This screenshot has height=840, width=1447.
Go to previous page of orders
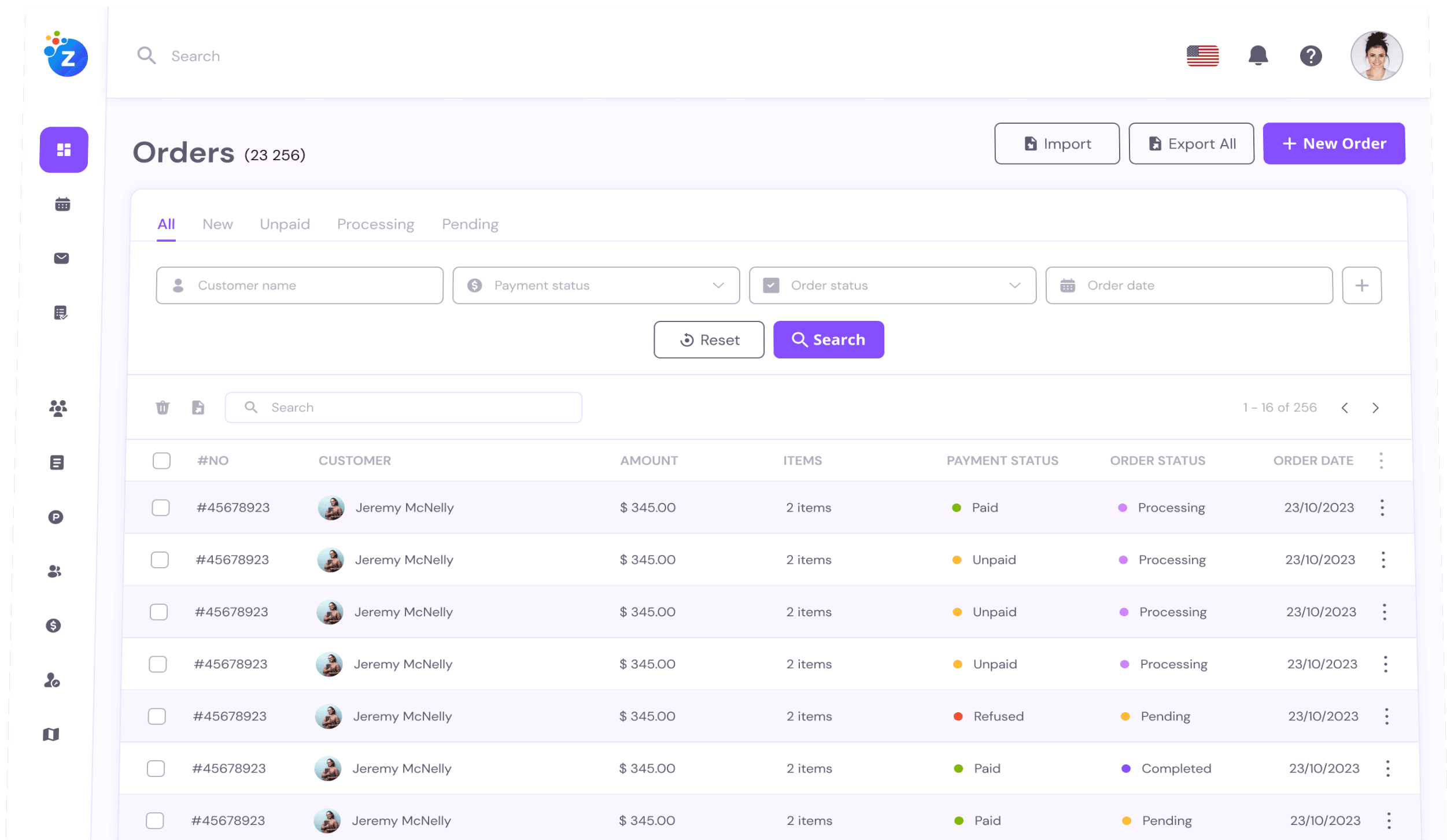click(1345, 408)
